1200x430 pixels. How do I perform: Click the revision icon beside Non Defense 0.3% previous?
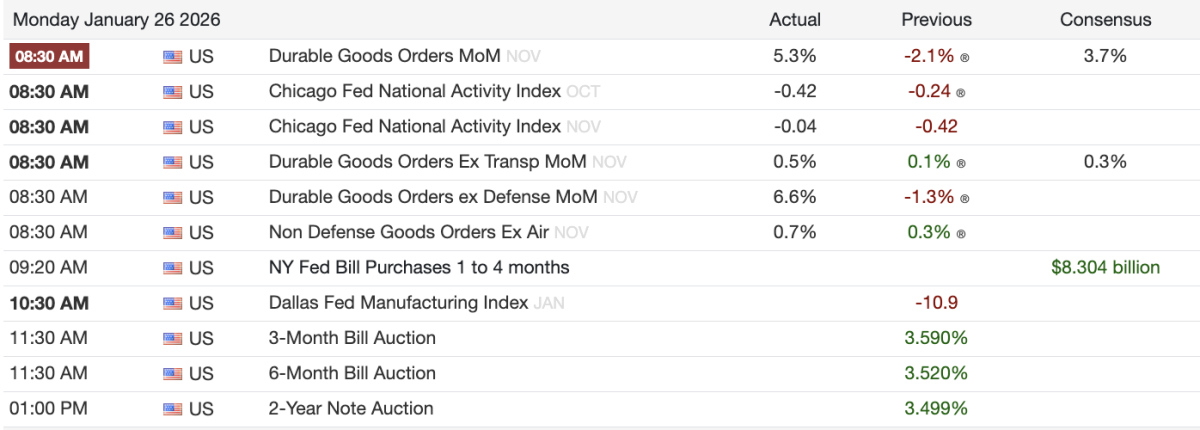pyautogui.click(x=961, y=233)
